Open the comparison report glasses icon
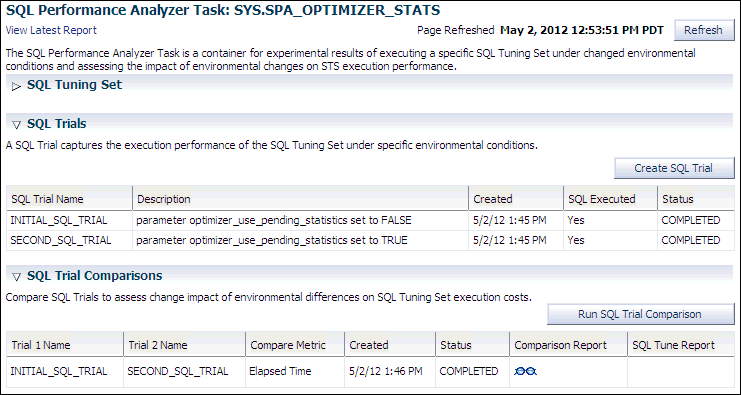 click(x=526, y=371)
